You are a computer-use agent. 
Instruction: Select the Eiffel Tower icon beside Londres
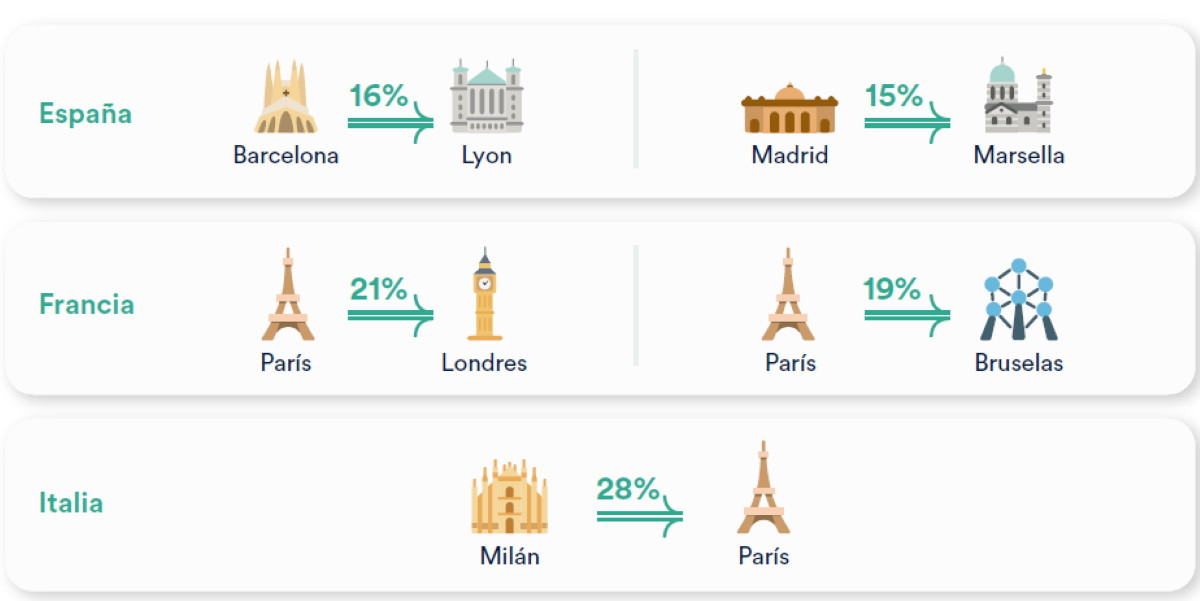pos(287,295)
